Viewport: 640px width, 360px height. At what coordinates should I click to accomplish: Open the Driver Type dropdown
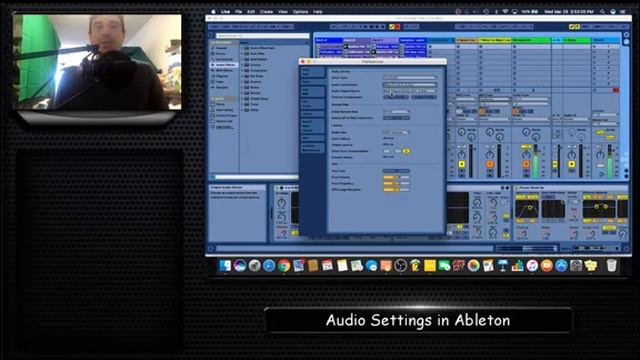(x=410, y=77)
